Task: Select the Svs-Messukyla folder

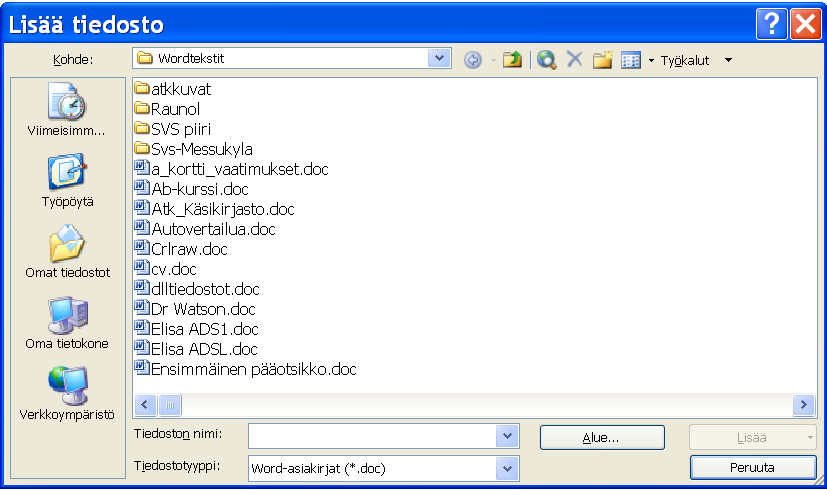Action: pos(194,149)
